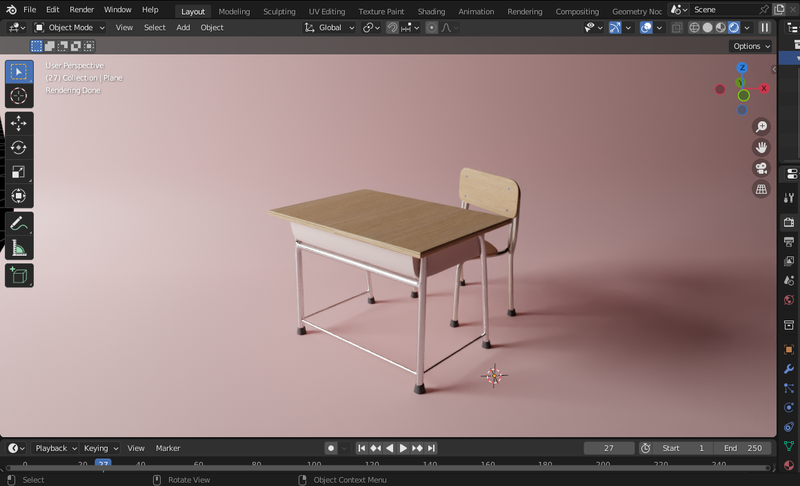This screenshot has width=800, height=486.
Task: Jump to the next keyframe
Action: pyautogui.click(x=417, y=448)
